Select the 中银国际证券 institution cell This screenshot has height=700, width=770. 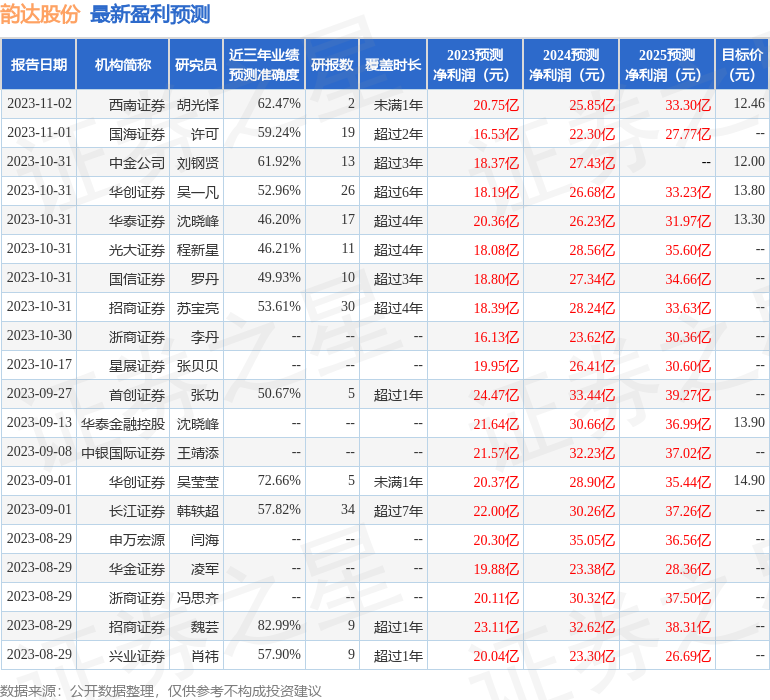pyautogui.click(x=123, y=453)
